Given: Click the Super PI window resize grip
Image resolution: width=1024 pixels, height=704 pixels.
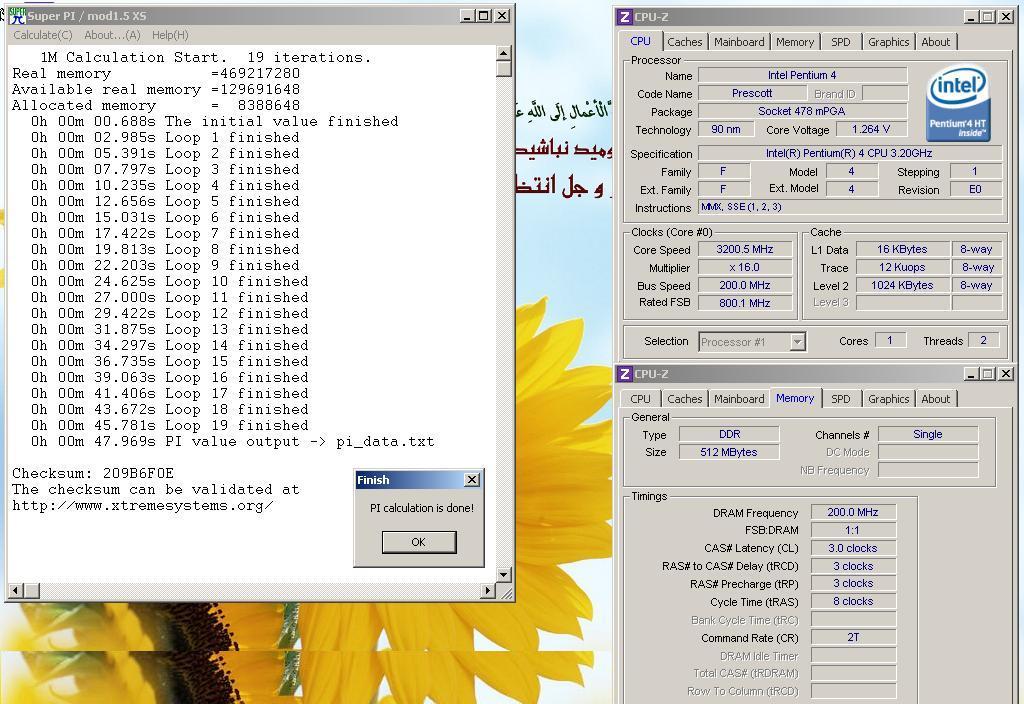Looking at the screenshot, I should click(x=505, y=592).
